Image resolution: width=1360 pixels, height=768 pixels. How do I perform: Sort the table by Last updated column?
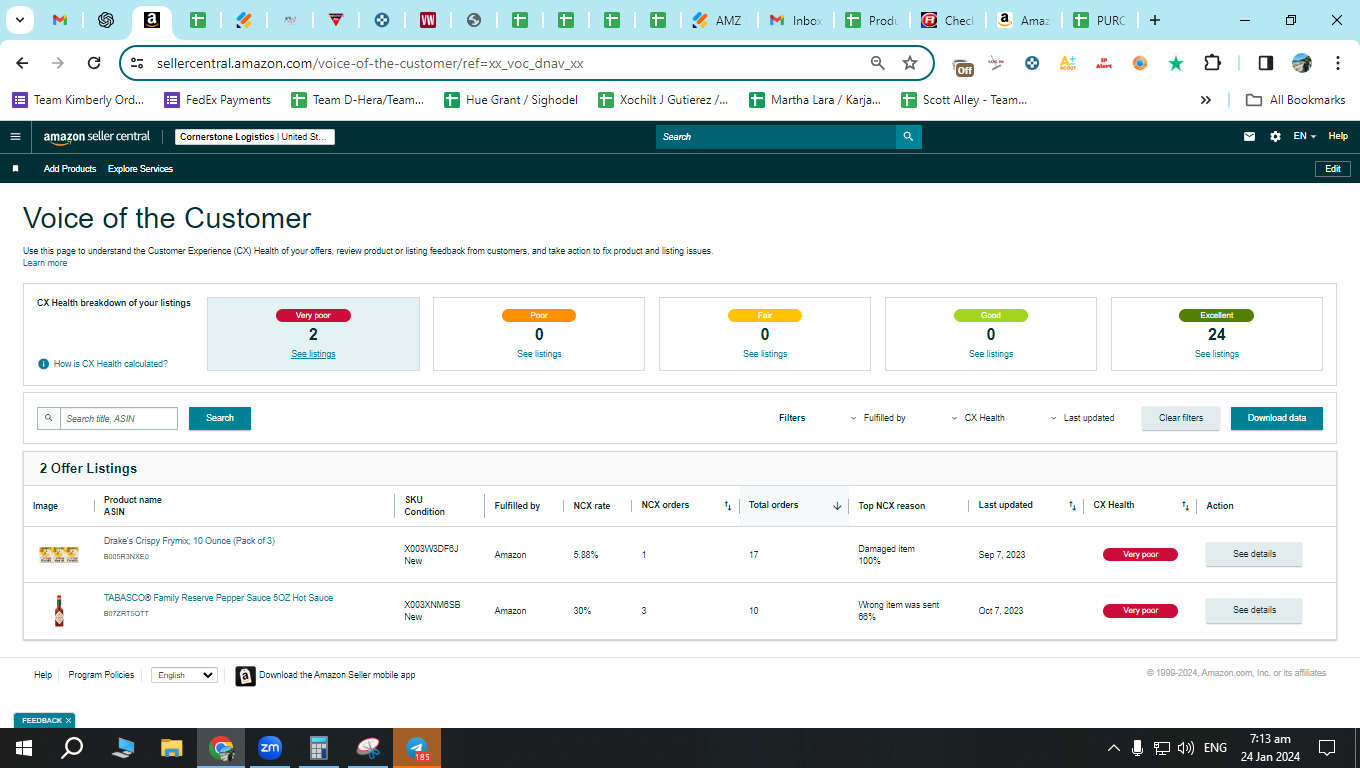tap(1072, 506)
